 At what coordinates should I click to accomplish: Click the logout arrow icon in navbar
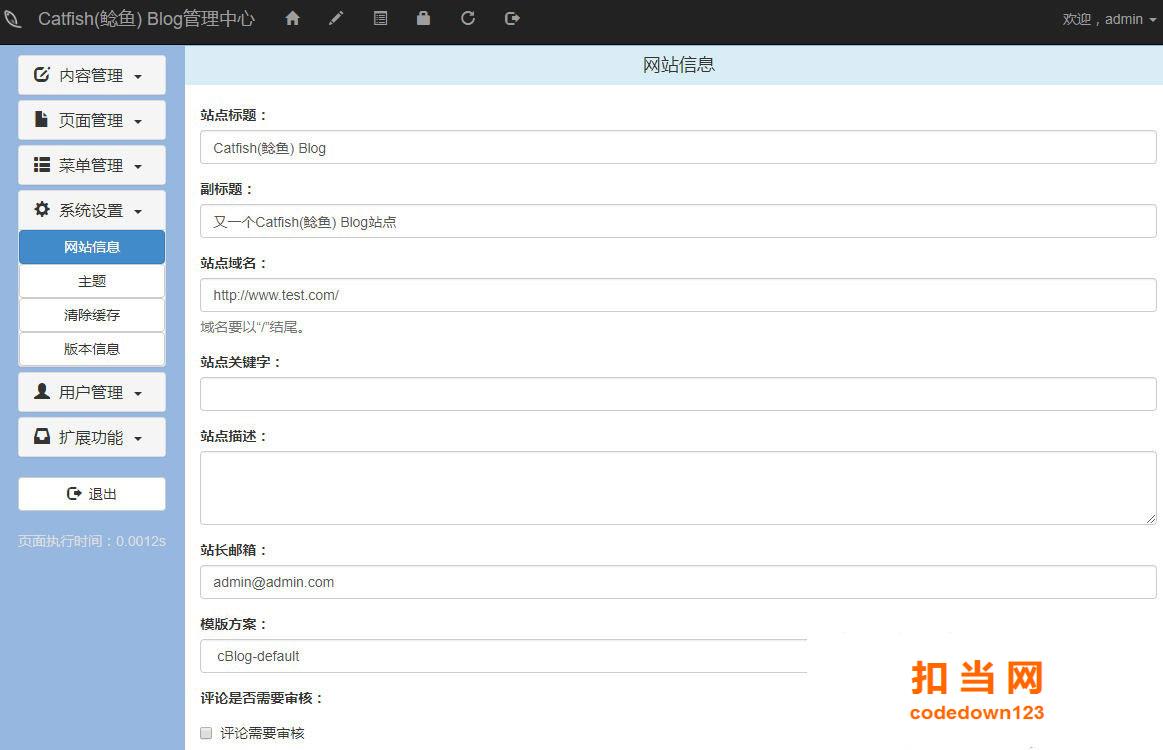coord(512,19)
